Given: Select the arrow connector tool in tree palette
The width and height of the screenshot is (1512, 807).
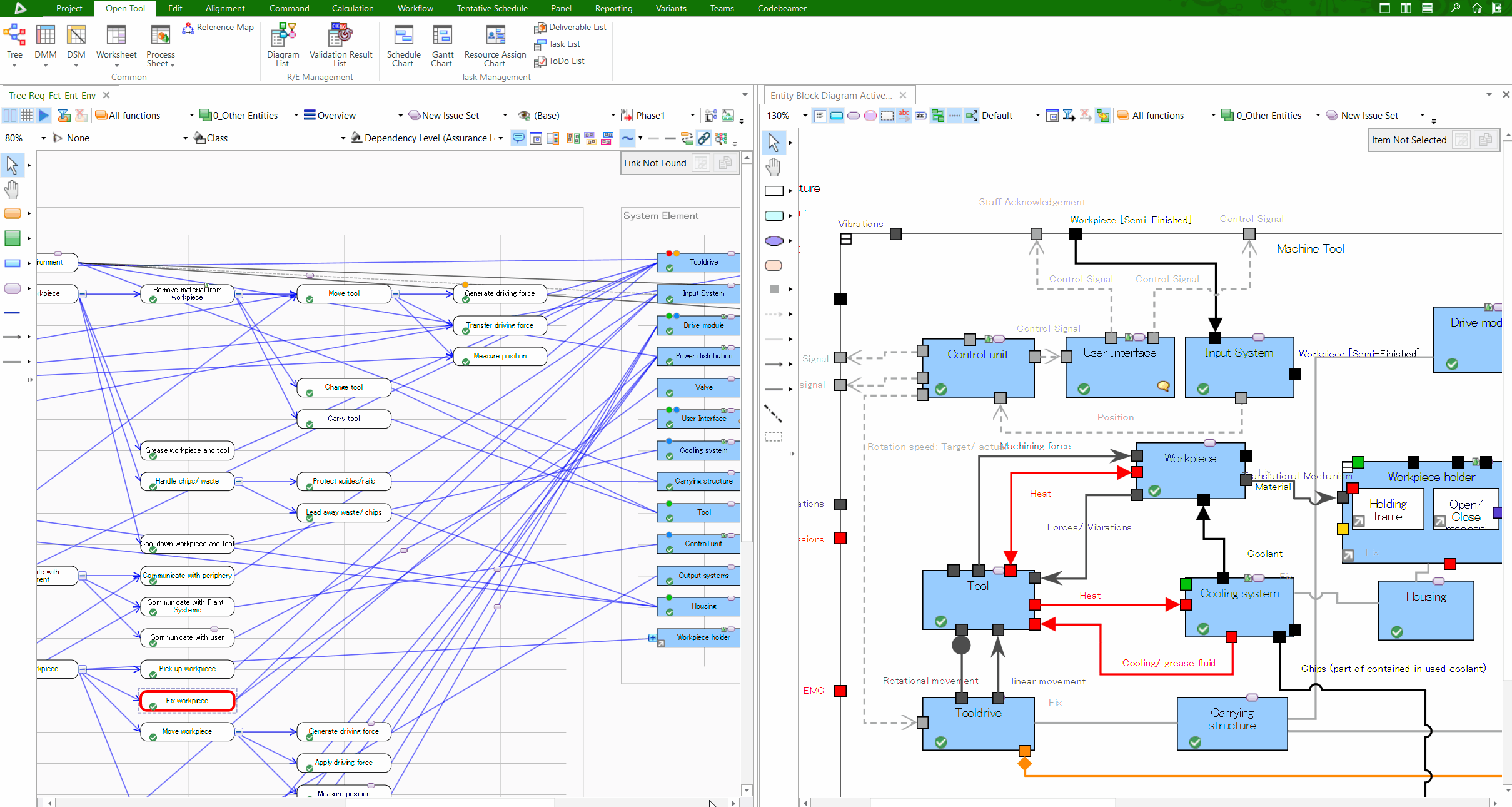Looking at the screenshot, I should click(13, 337).
